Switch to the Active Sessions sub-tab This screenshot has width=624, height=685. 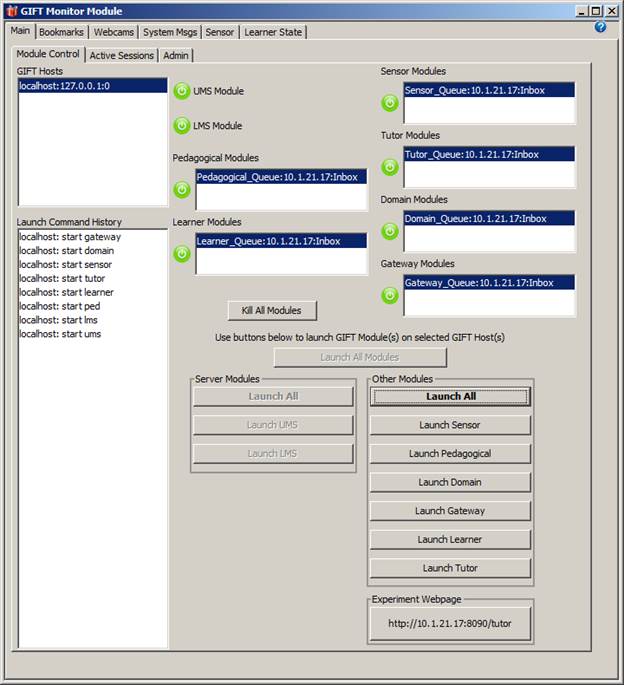tap(121, 55)
